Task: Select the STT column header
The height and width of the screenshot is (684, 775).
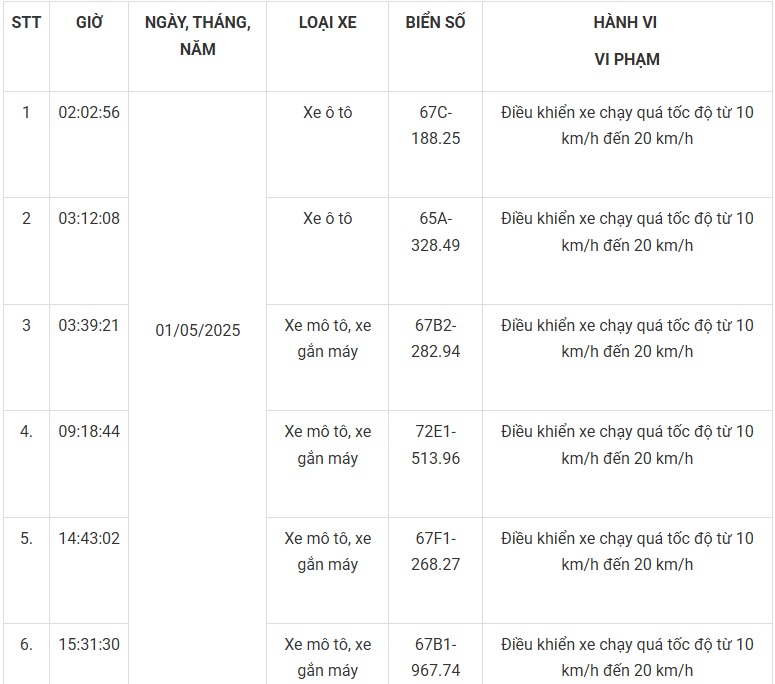Action: [x=26, y=23]
